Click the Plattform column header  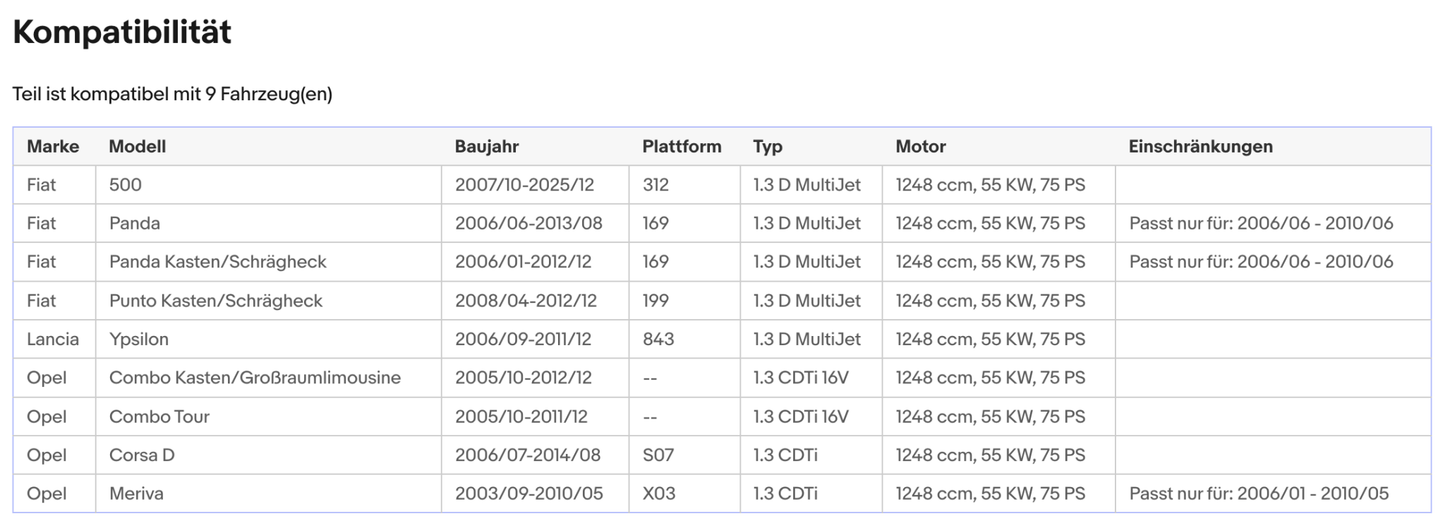681,146
